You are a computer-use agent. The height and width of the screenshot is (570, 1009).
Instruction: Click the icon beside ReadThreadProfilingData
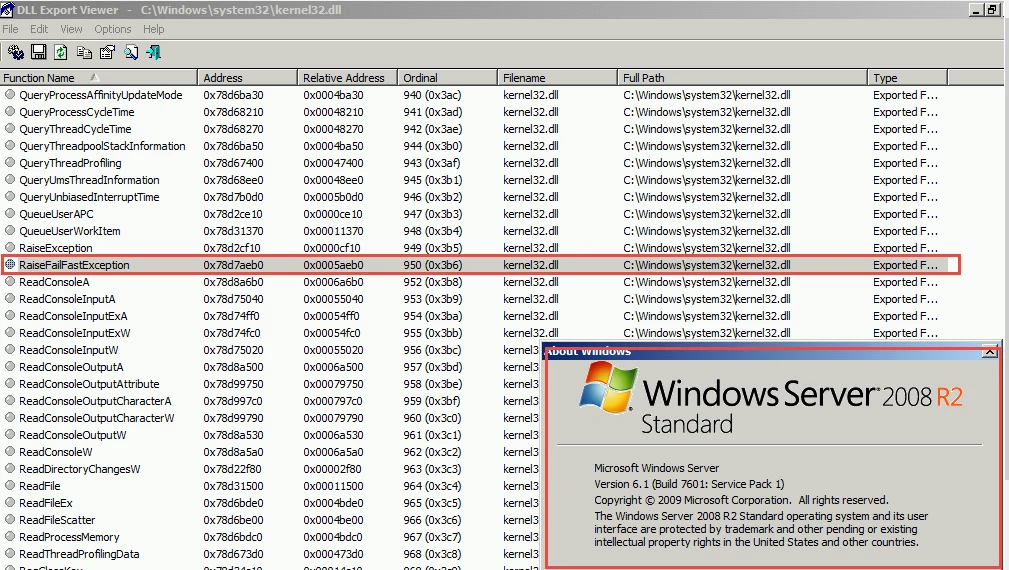tap(10, 554)
